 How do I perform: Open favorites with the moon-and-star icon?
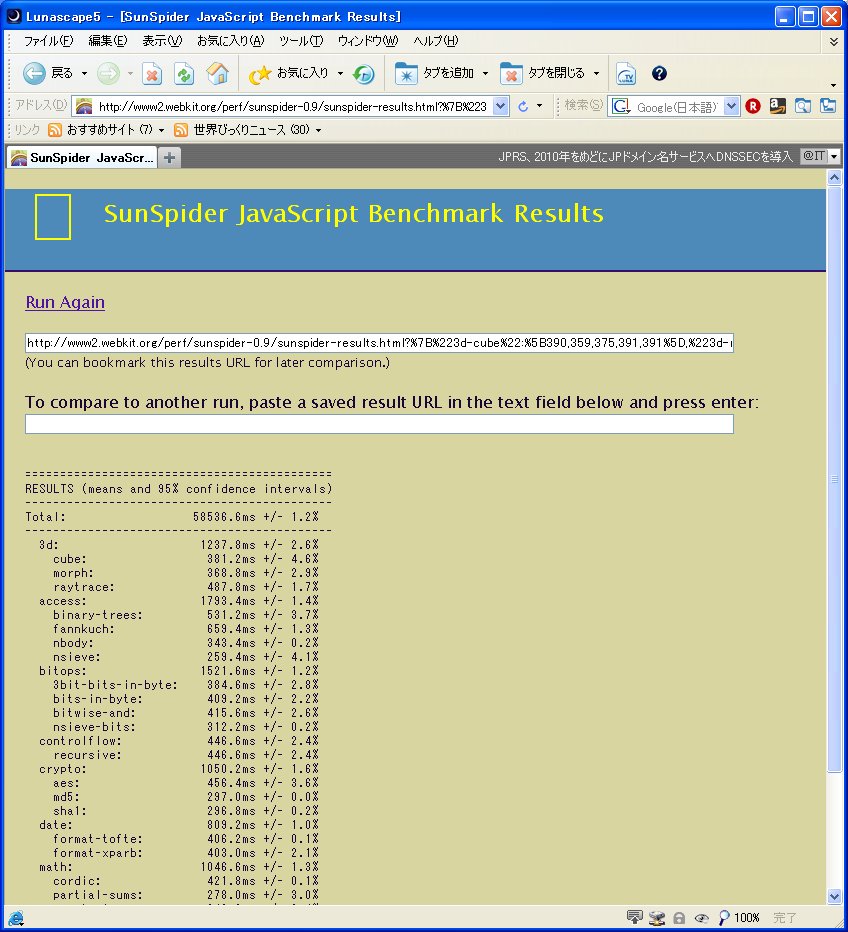tap(260, 74)
